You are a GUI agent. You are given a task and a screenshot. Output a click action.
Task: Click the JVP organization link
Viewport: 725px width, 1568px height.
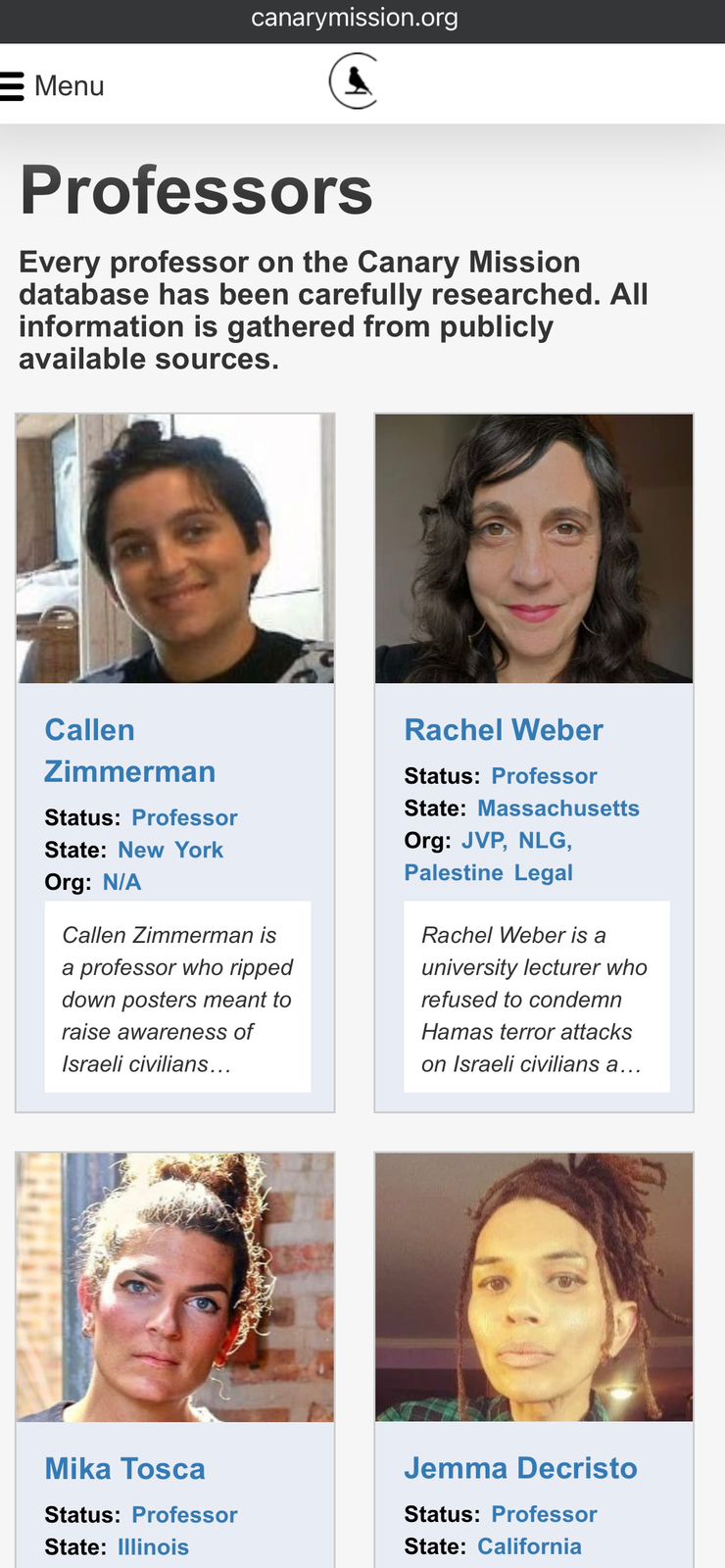[x=484, y=841]
